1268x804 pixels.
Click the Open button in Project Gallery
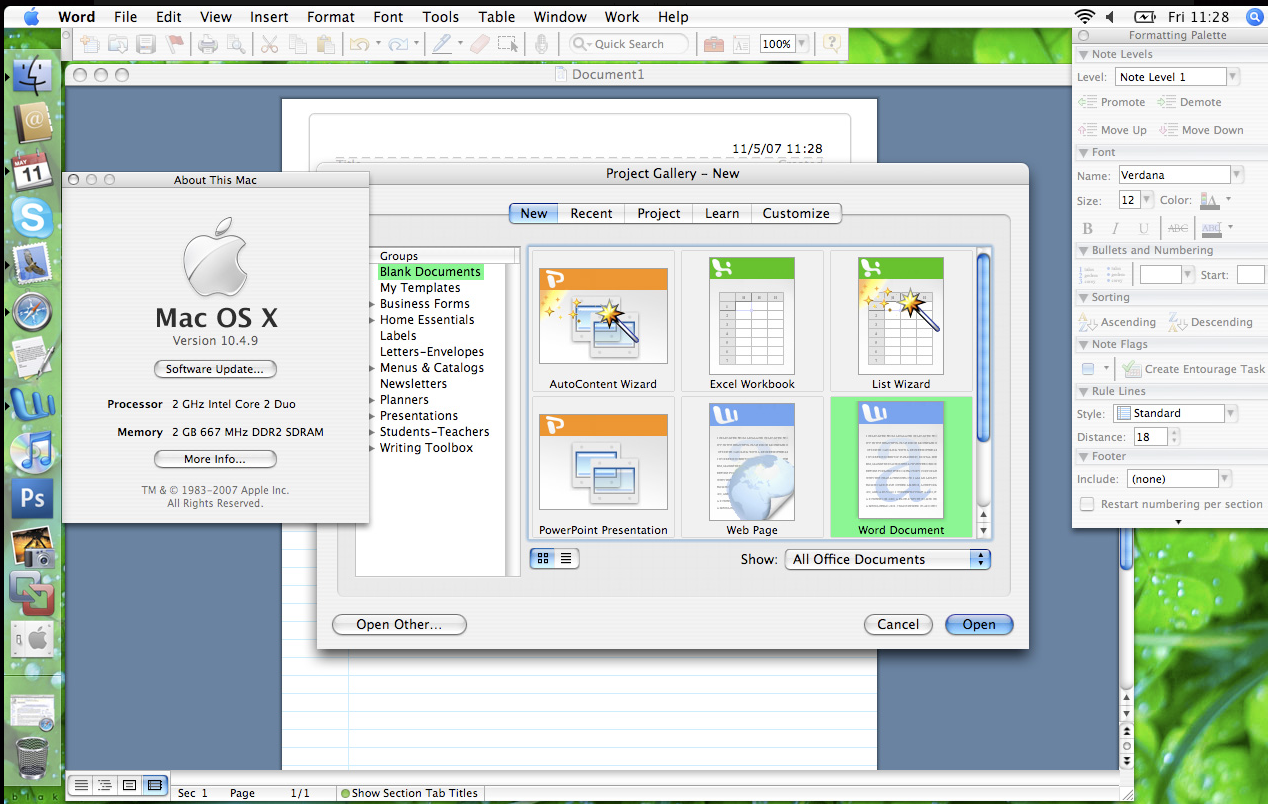[x=979, y=624]
